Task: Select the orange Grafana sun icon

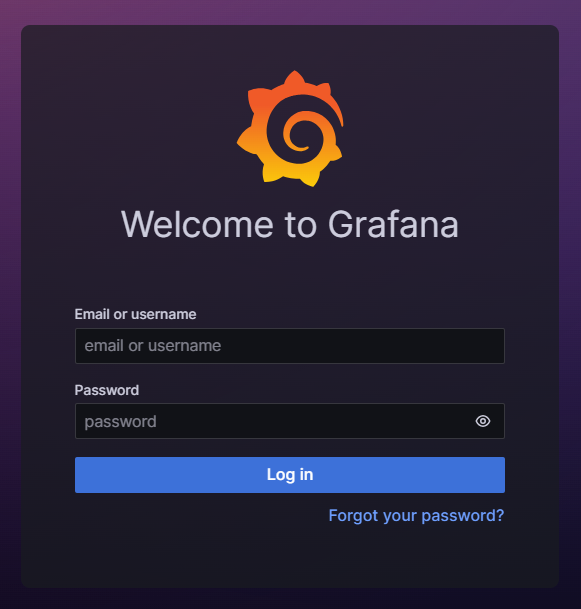Action: pyautogui.click(x=290, y=129)
